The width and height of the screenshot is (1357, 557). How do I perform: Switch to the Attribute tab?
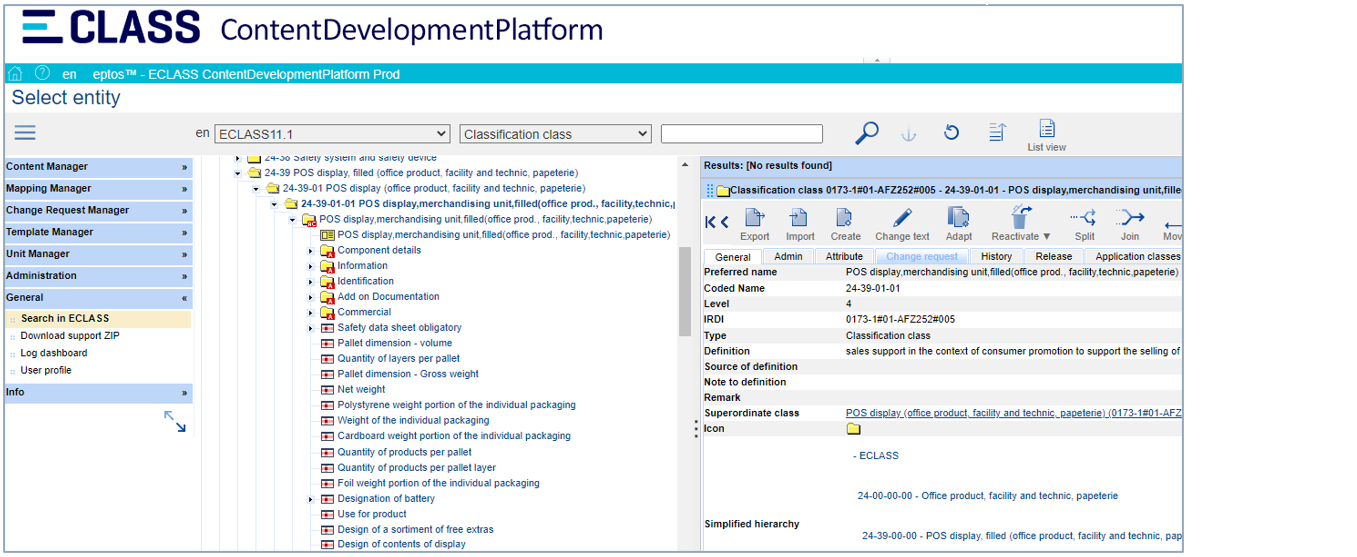click(x=843, y=257)
